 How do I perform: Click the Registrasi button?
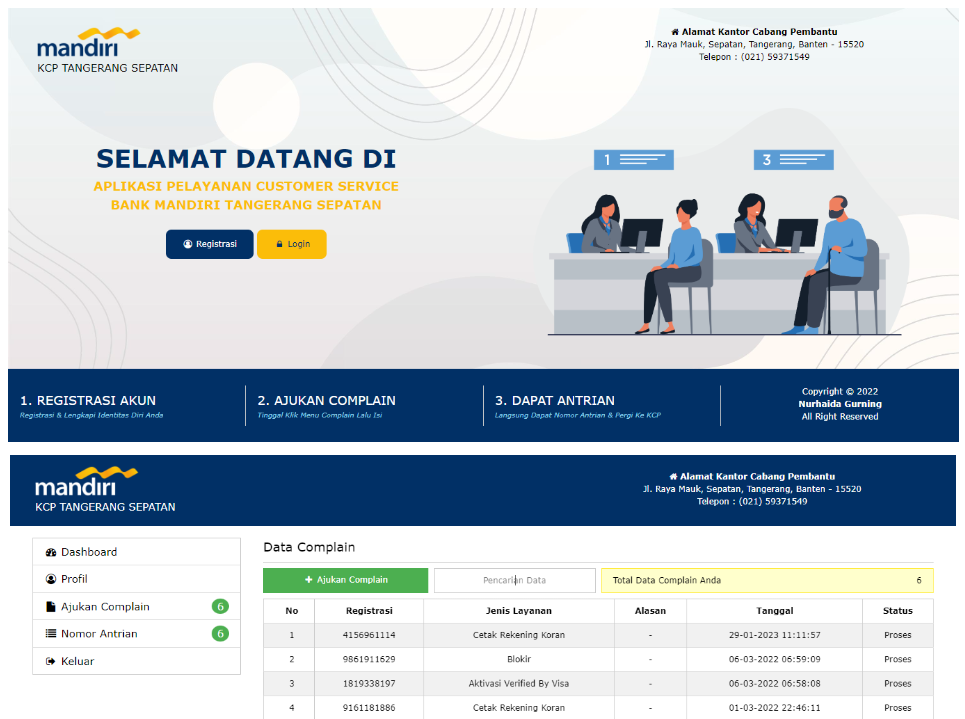click(209, 244)
